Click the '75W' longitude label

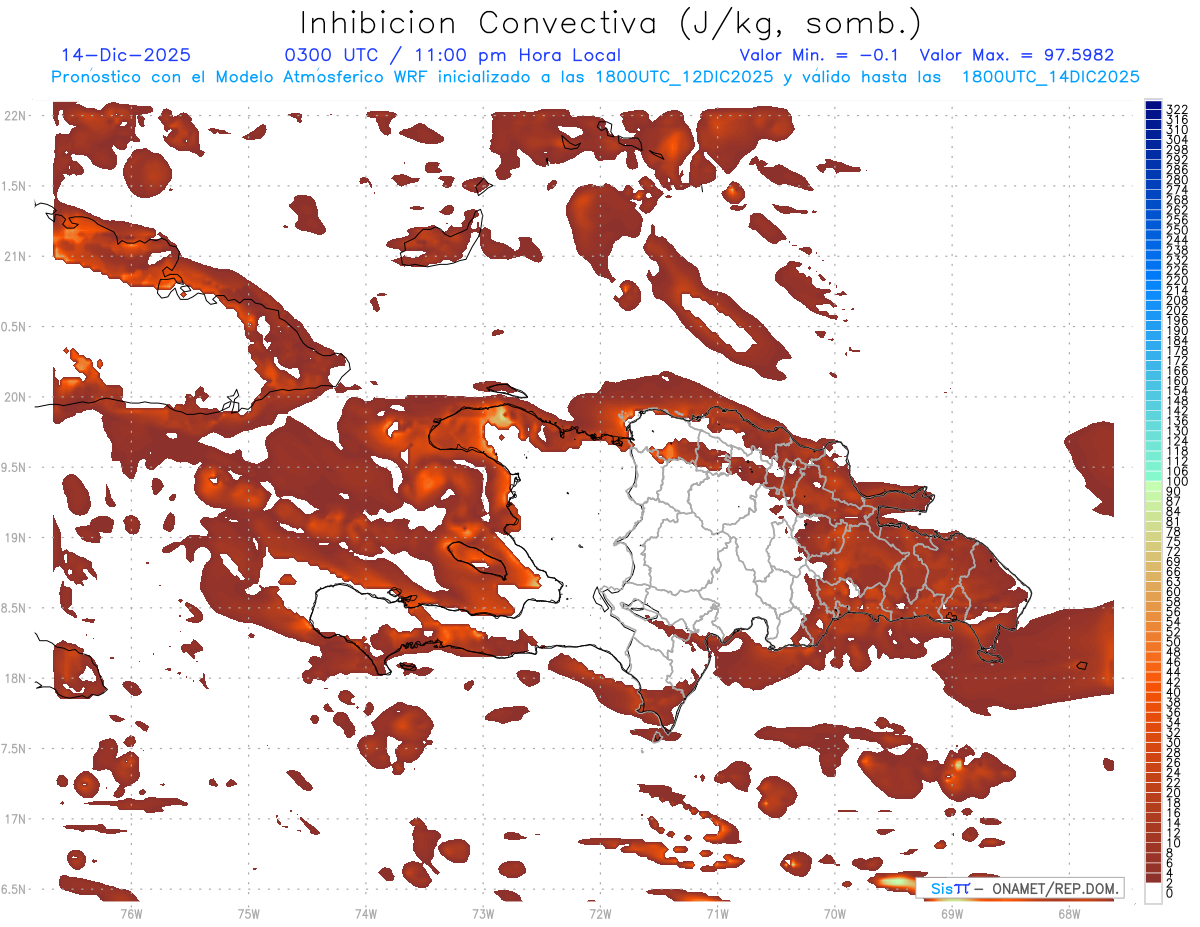248,913
